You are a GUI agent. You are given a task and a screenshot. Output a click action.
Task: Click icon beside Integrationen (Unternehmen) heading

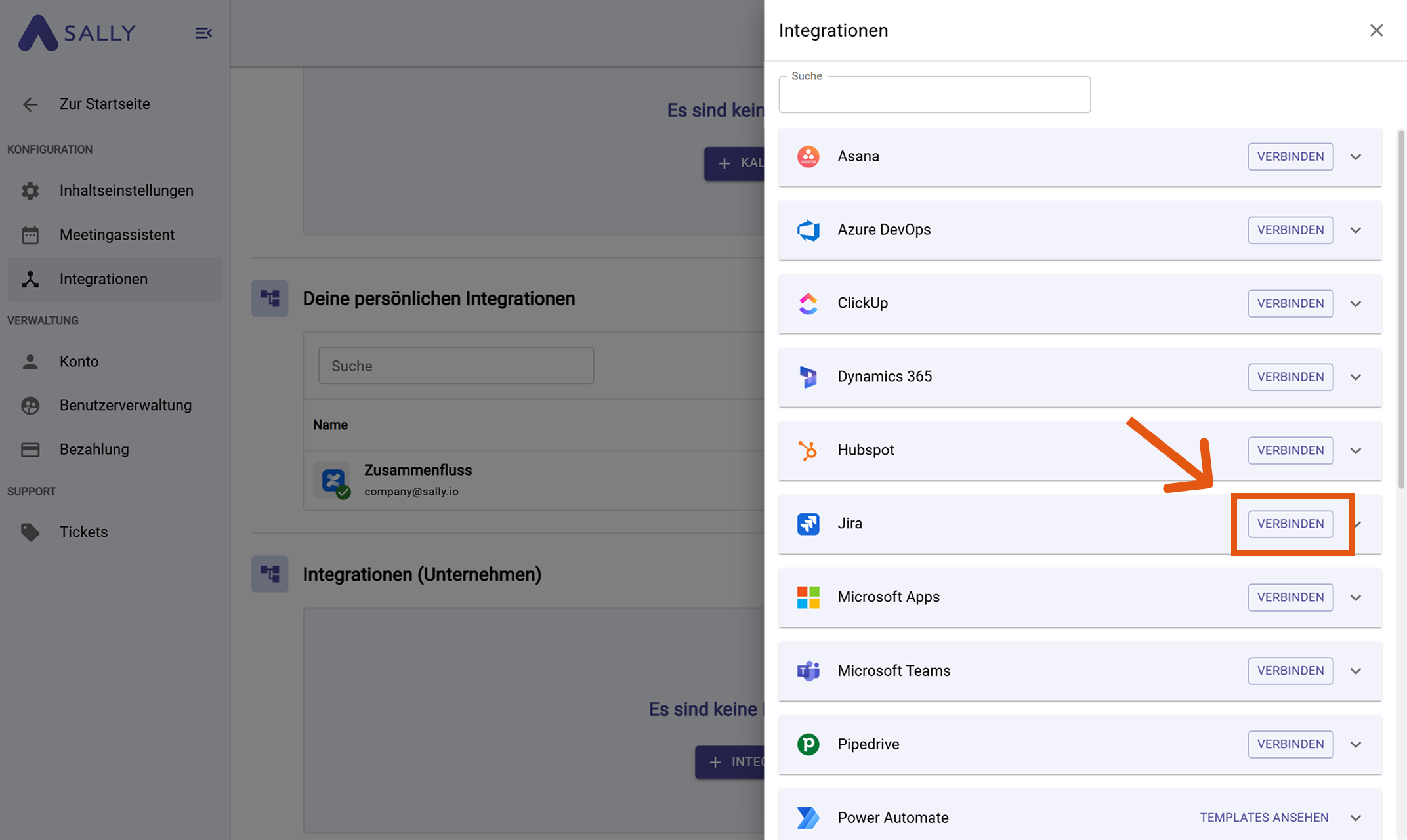pos(270,574)
